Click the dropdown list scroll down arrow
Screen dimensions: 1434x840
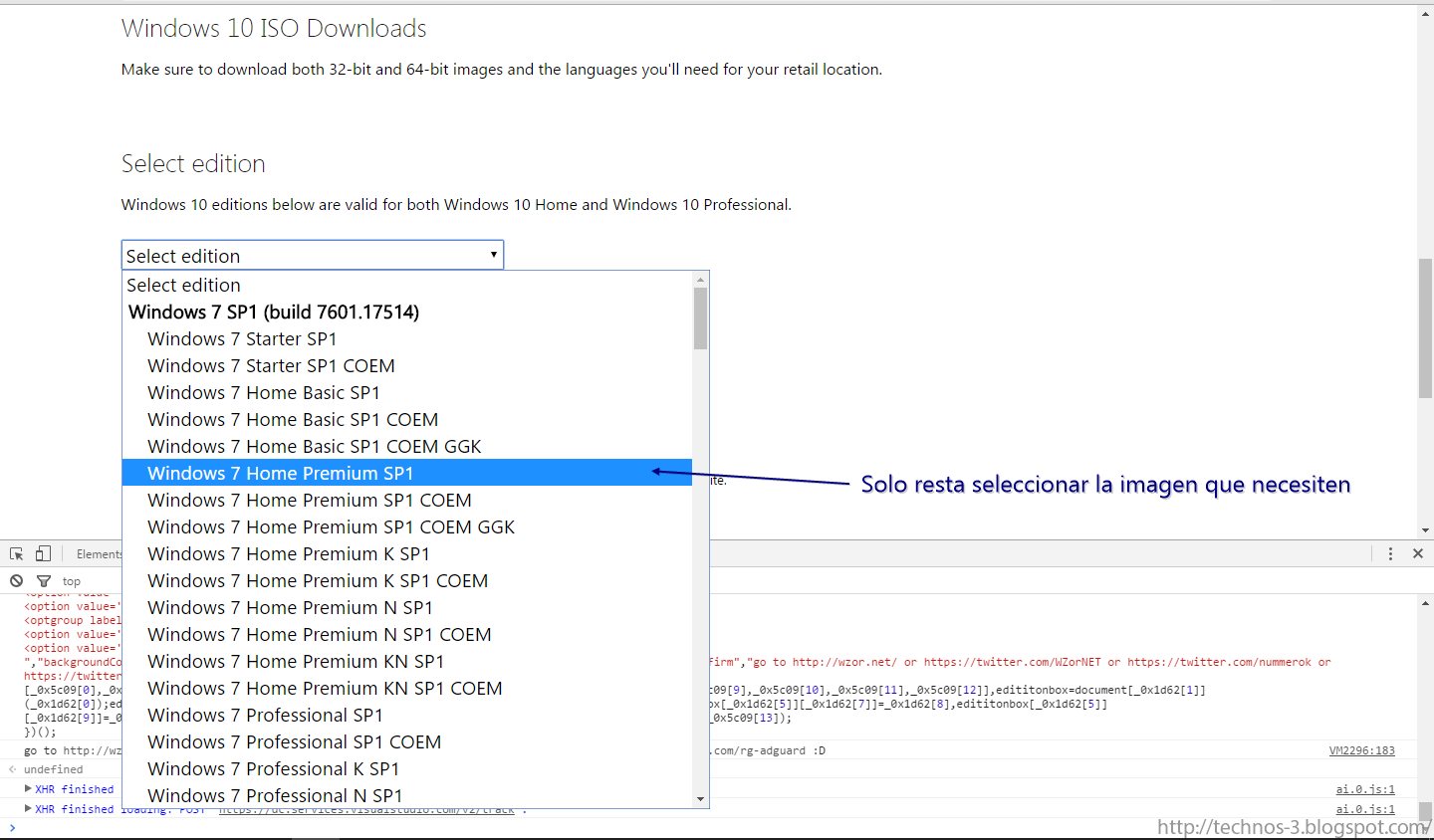tap(700, 798)
